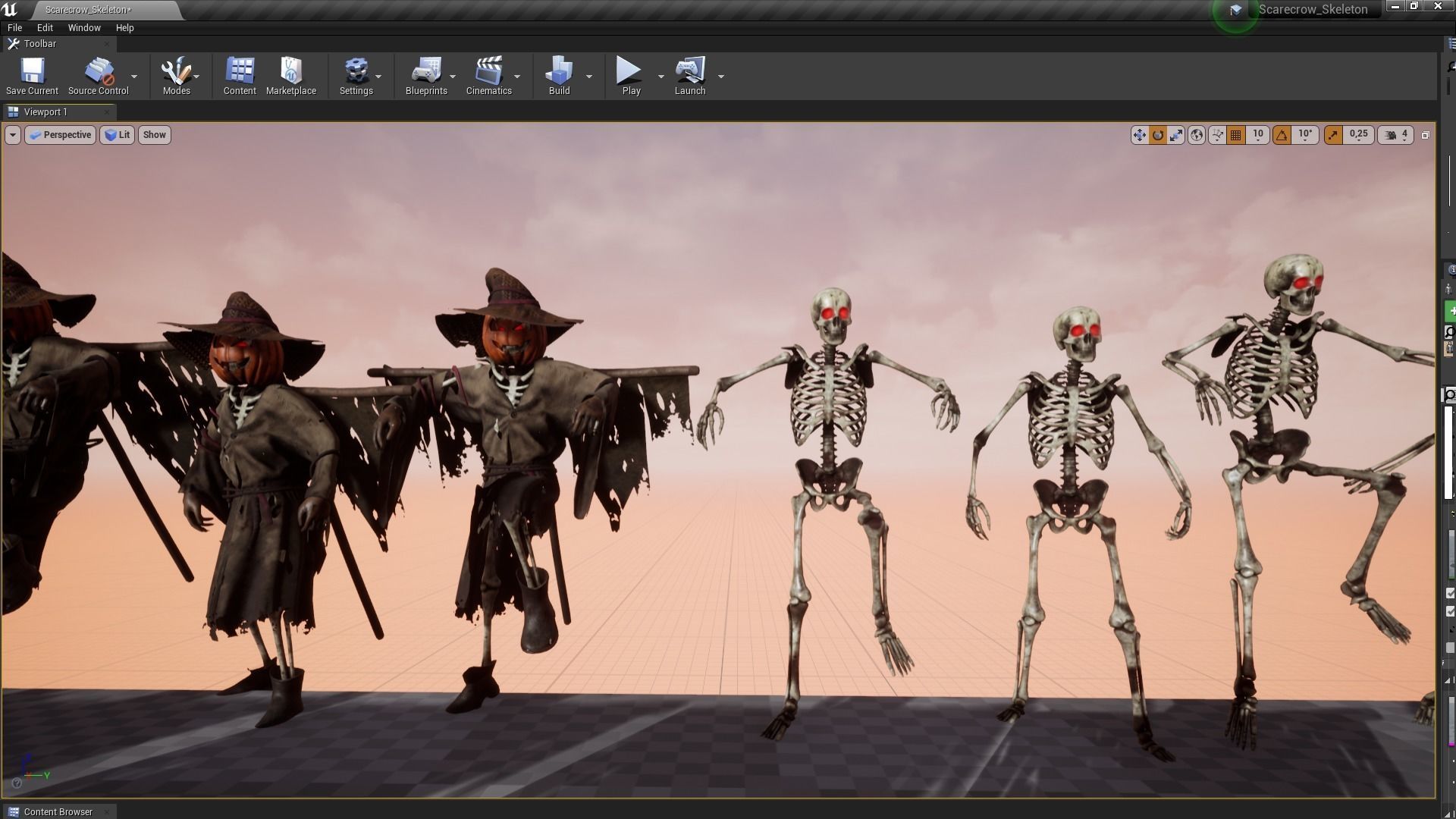Open Build options dropdown arrow
This screenshot has width=1456, height=819.
tap(589, 77)
